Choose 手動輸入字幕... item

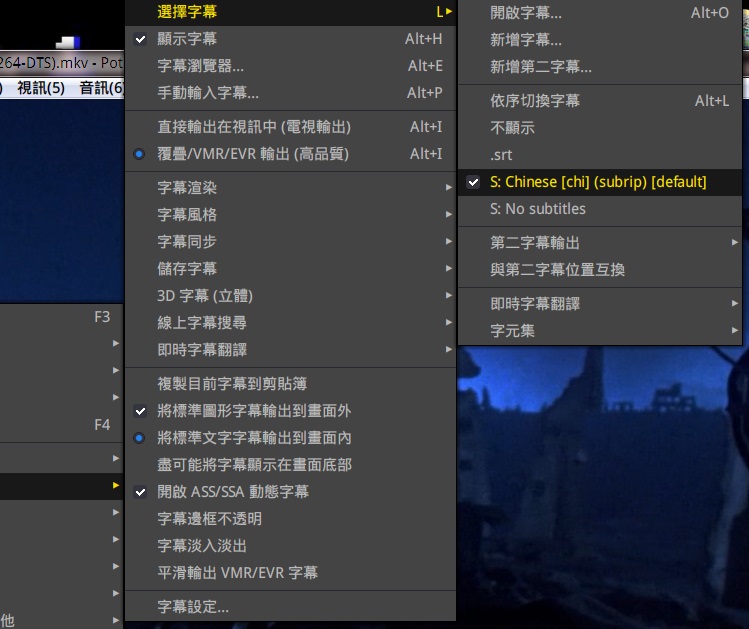coord(290,93)
